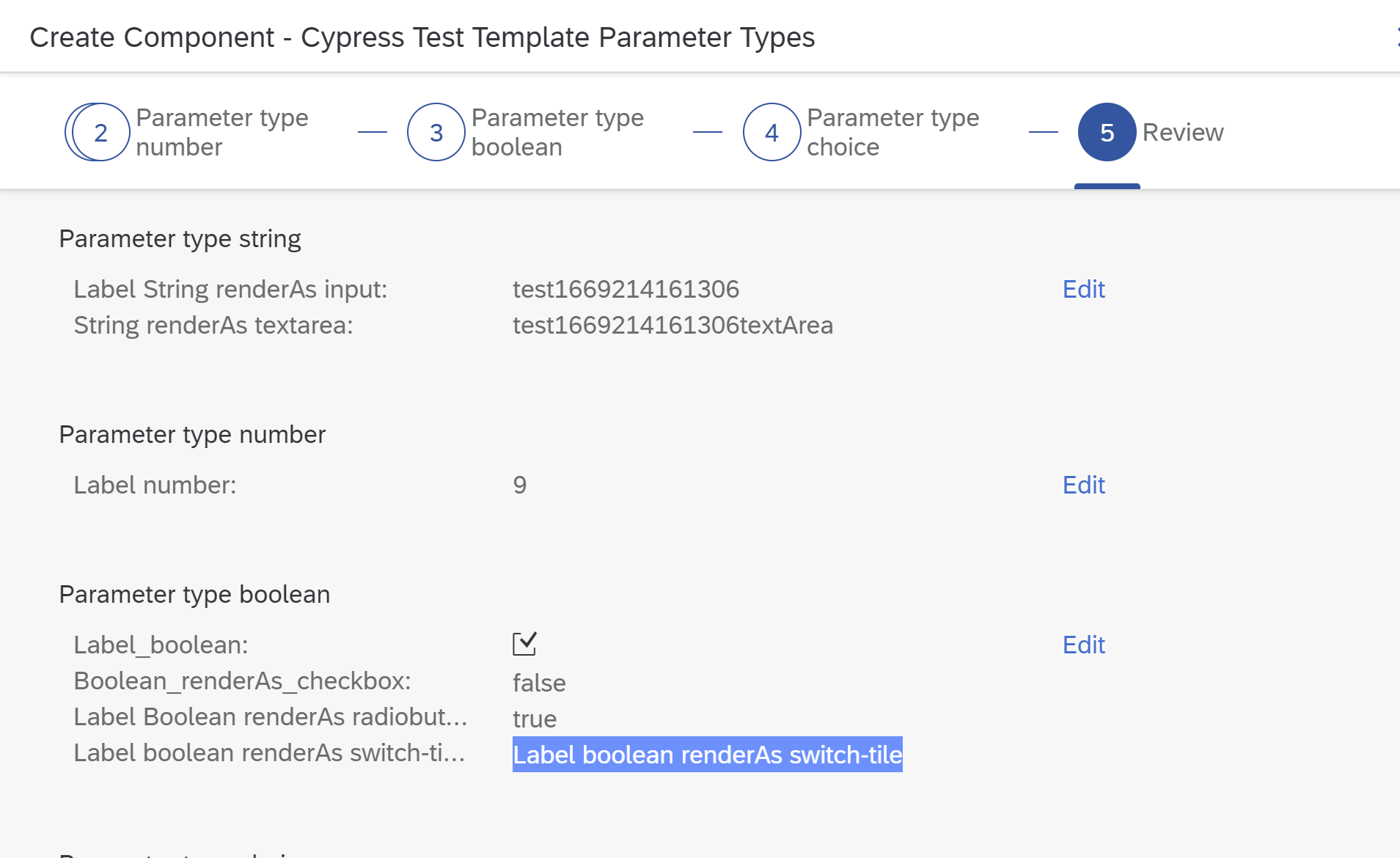Edit the Parameter type number section
This screenshot has width=1400, height=858.
pyautogui.click(x=1083, y=485)
